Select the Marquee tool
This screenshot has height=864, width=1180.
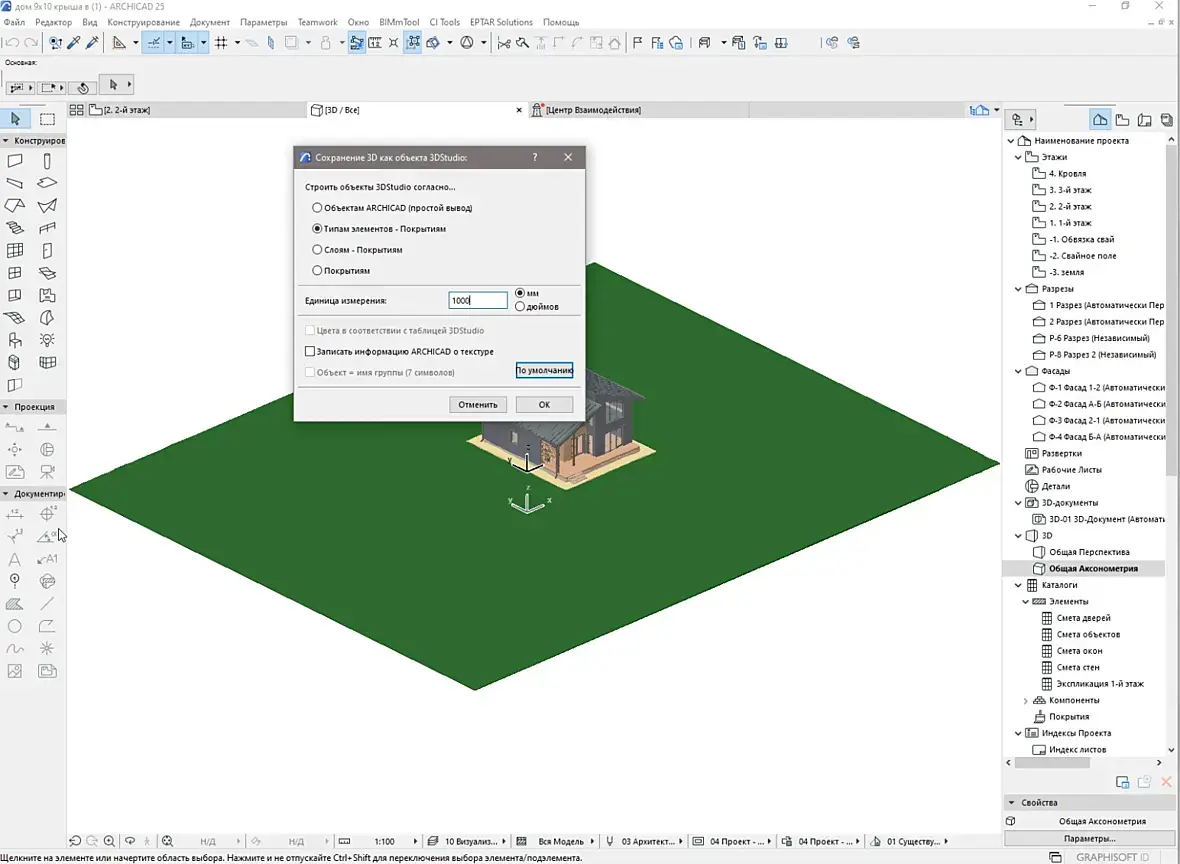(47, 120)
